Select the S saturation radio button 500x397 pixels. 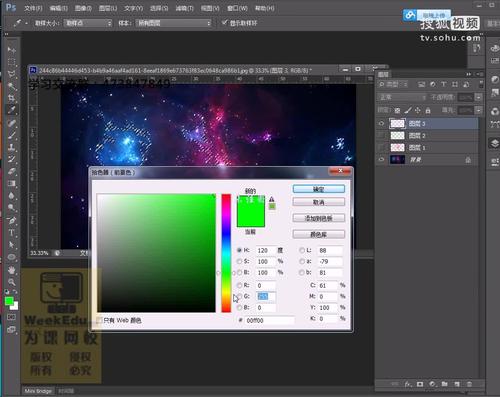click(239, 261)
